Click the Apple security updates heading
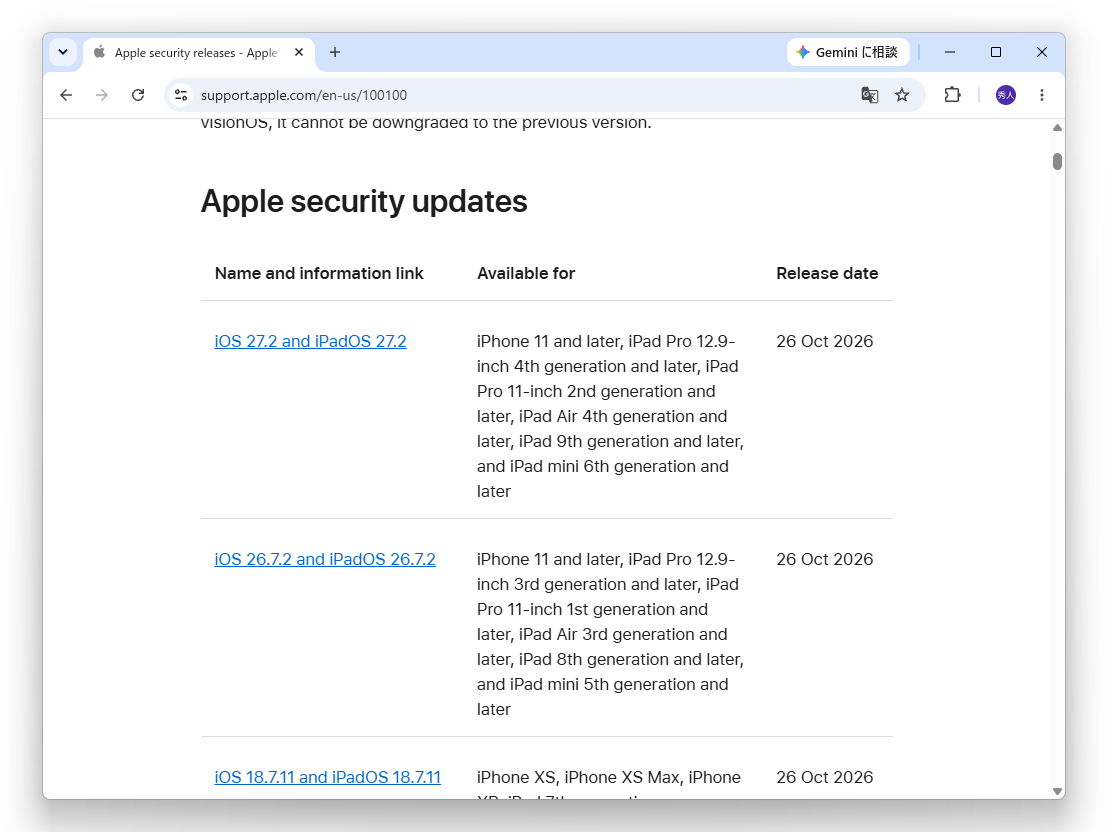Screen dimensions: 1109x832 [x=364, y=202]
